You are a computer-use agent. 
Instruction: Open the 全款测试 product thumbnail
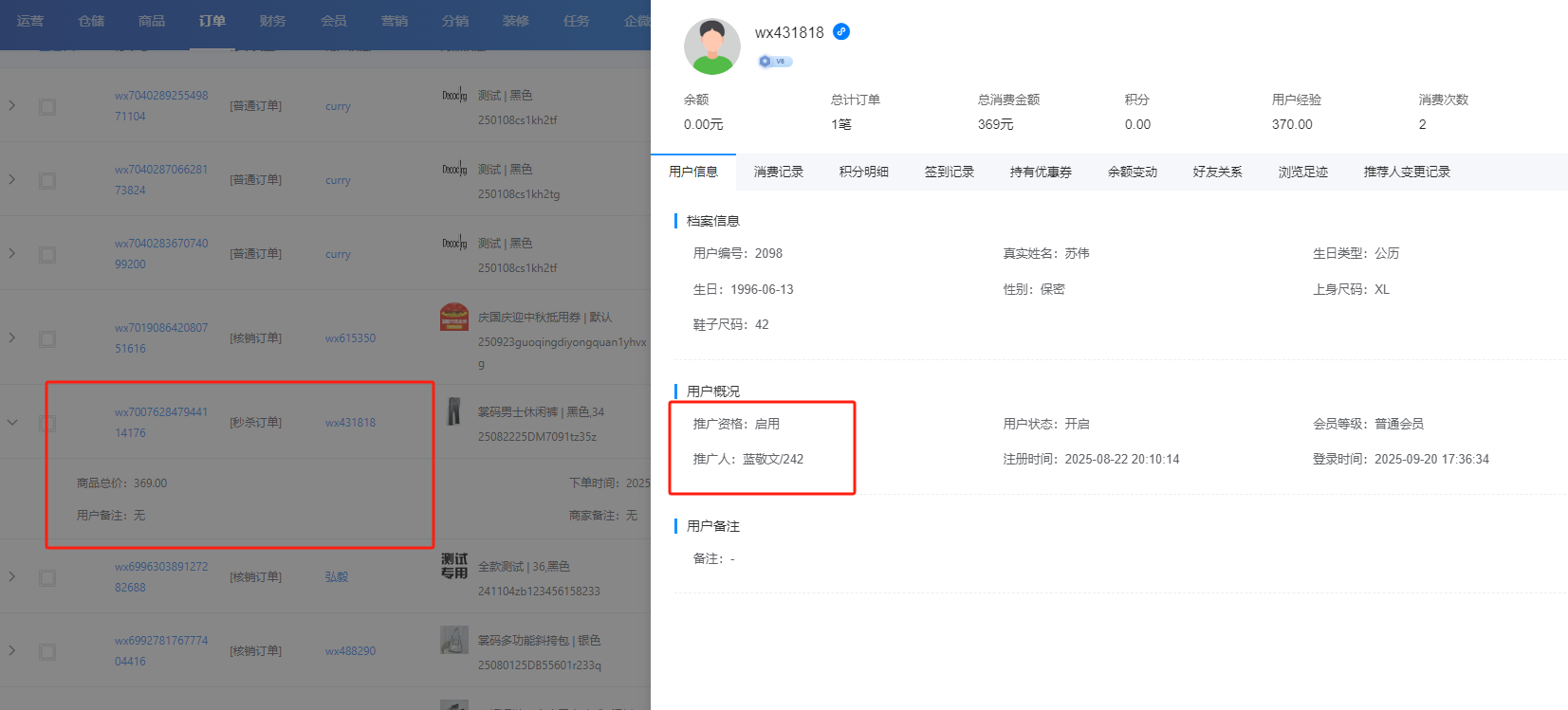(454, 566)
